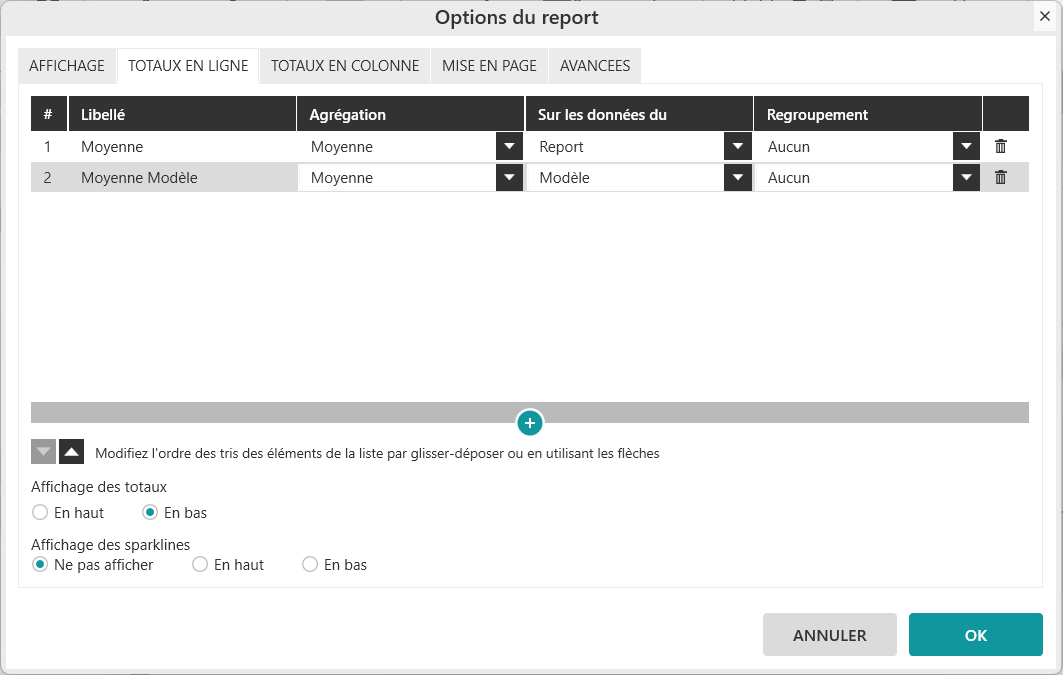Switch to the AFFICHAGE tab
This screenshot has height=675, width=1063.
click(67, 66)
